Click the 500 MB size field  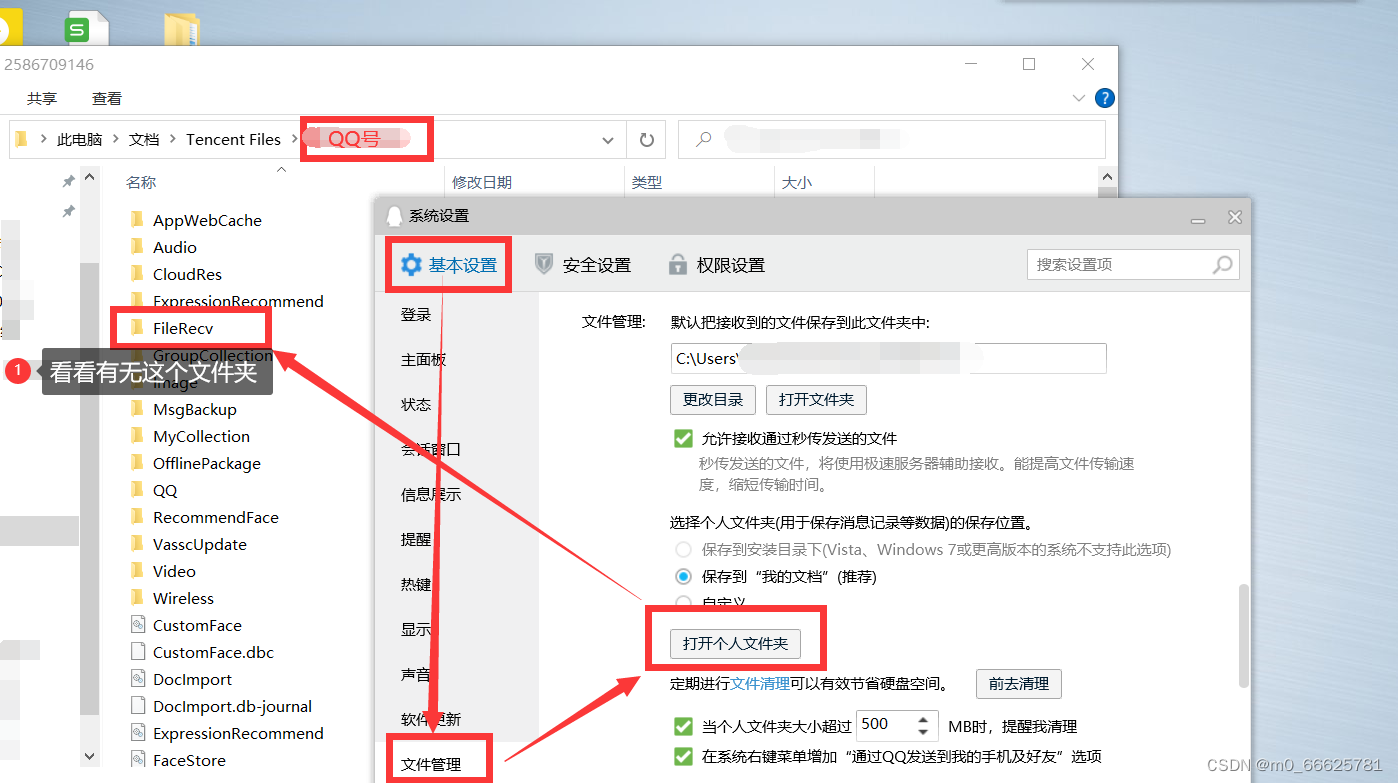click(x=885, y=725)
